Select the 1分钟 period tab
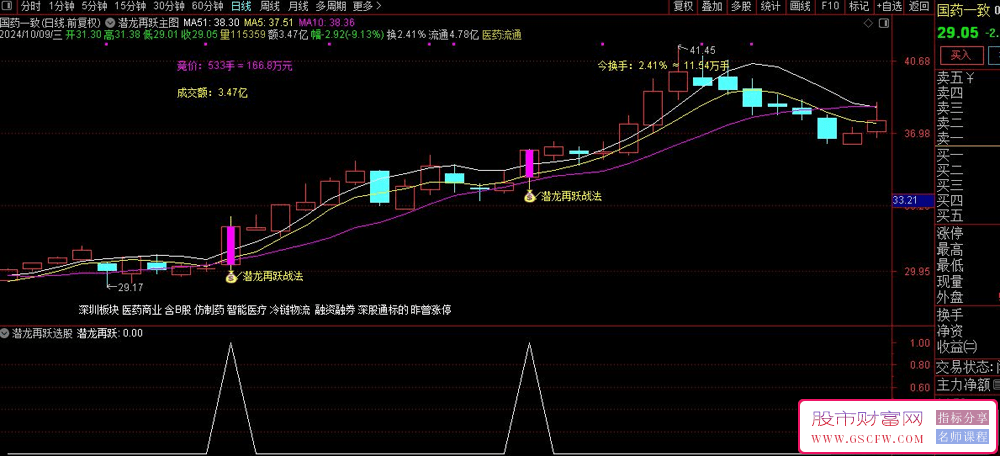The width and height of the screenshot is (1000, 456). [60, 6]
